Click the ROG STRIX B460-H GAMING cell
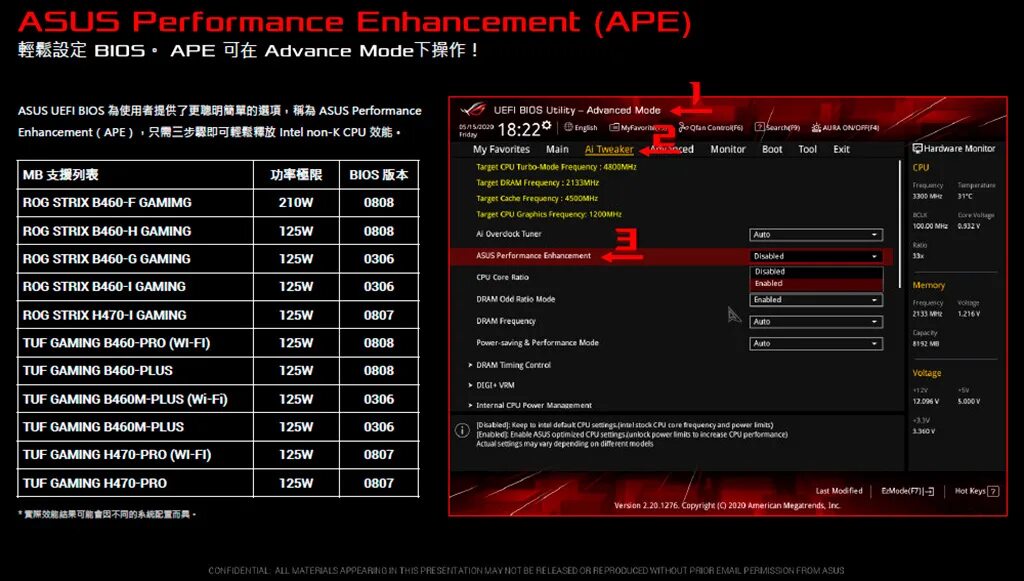This screenshot has height=581, width=1024. (135, 231)
